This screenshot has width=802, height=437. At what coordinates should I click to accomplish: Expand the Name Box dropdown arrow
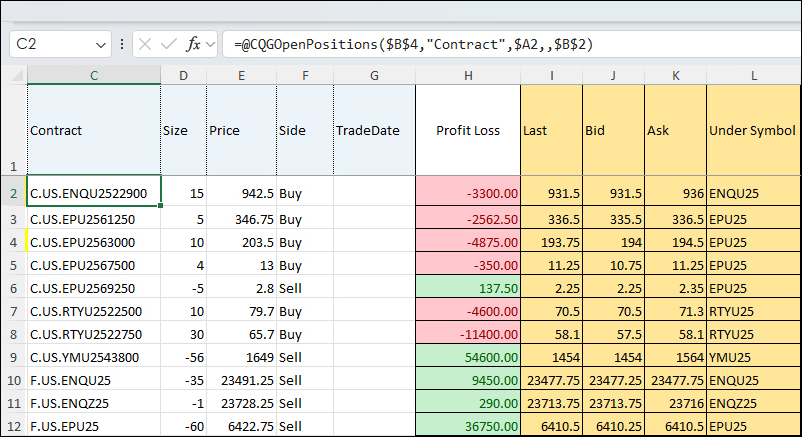coord(101,45)
